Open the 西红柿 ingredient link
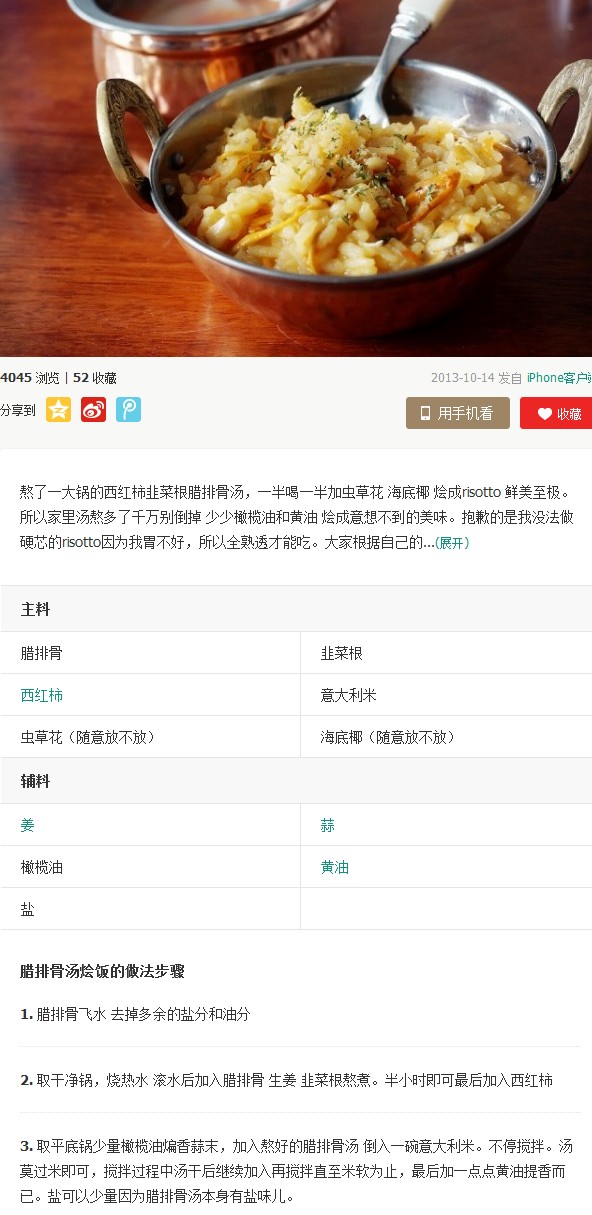The width and height of the screenshot is (592, 1215). 42,695
